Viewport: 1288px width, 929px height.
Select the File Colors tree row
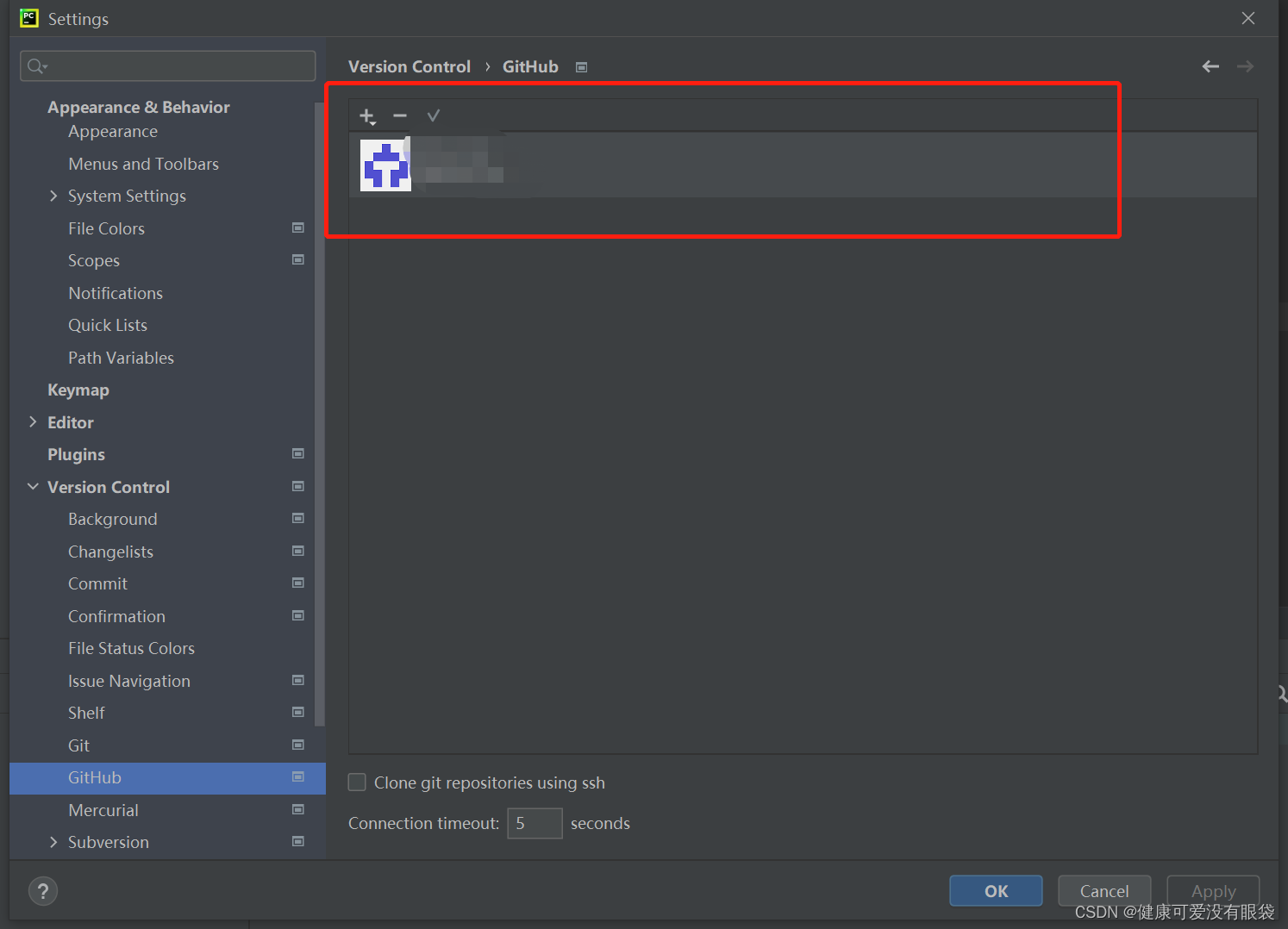(x=168, y=228)
